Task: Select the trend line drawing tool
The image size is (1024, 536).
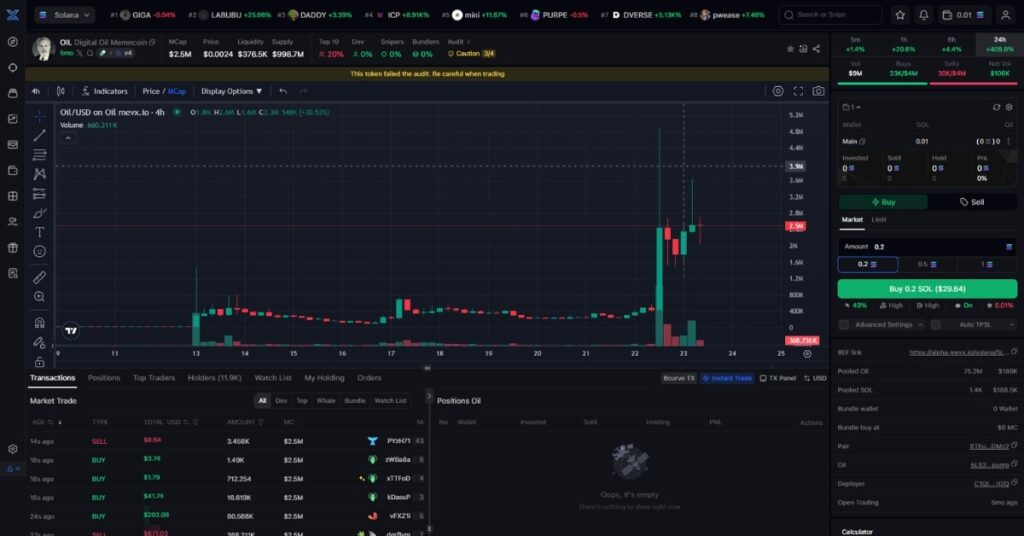Action: [40, 135]
